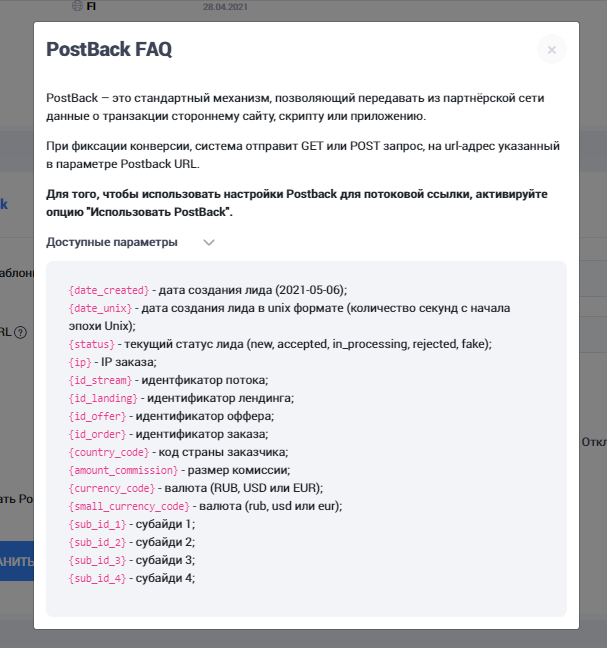The width and height of the screenshot is (607, 648).
Task: Select the {amount_commission} parameter tag
Action: click(123, 470)
